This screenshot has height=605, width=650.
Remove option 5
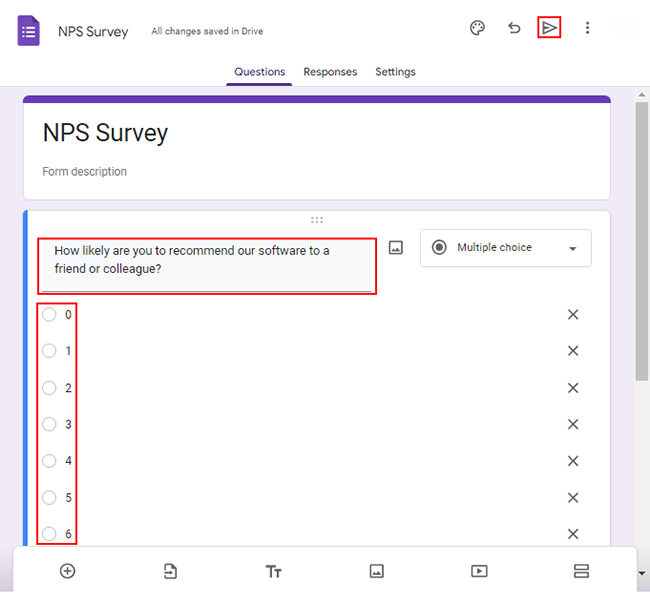(573, 498)
